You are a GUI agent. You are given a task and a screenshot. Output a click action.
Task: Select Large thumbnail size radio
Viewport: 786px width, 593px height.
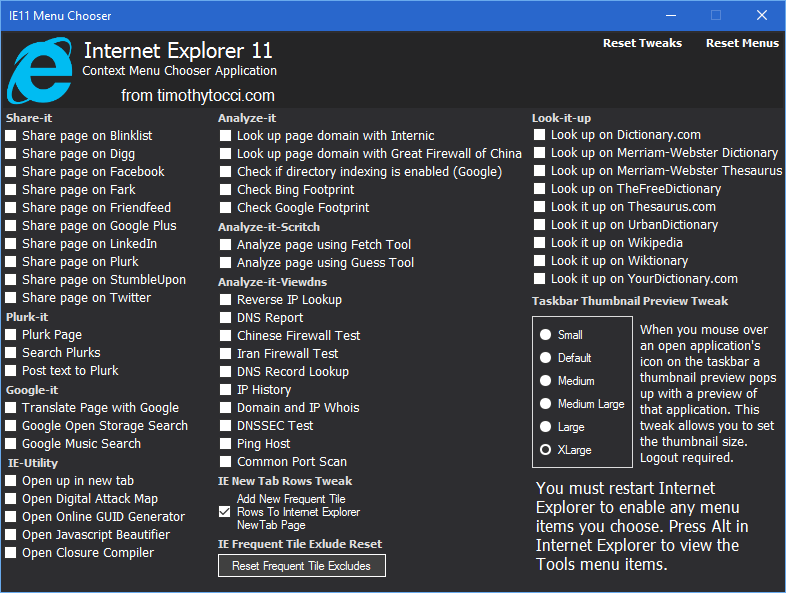pyautogui.click(x=545, y=427)
